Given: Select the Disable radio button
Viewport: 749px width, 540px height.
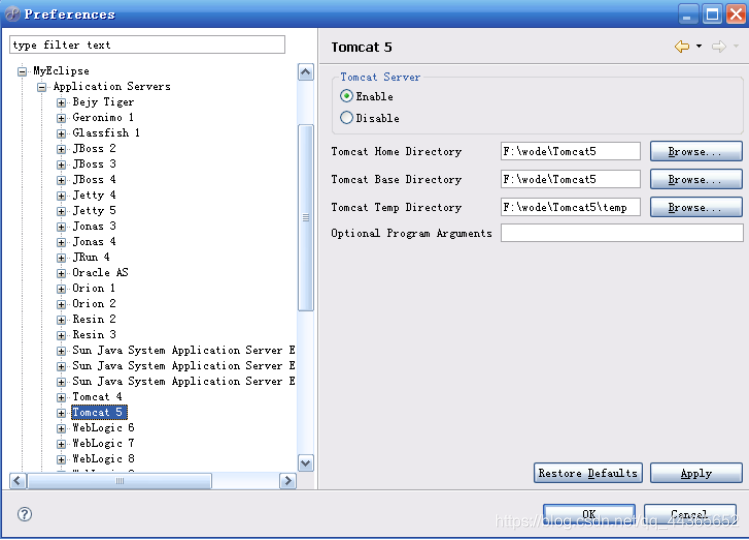Looking at the screenshot, I should click(347, 118).
